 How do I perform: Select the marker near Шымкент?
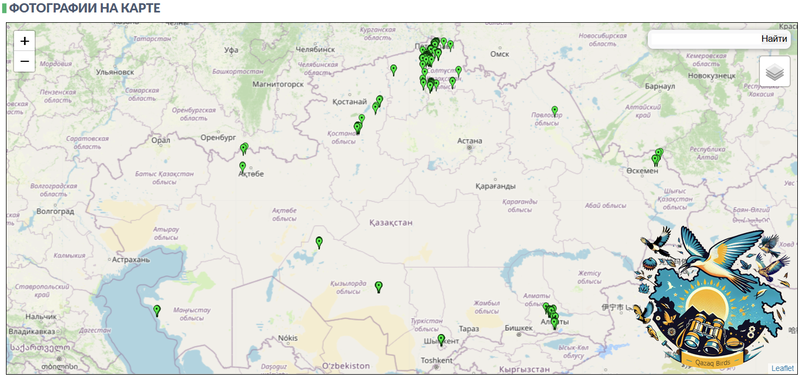(441, 339)
